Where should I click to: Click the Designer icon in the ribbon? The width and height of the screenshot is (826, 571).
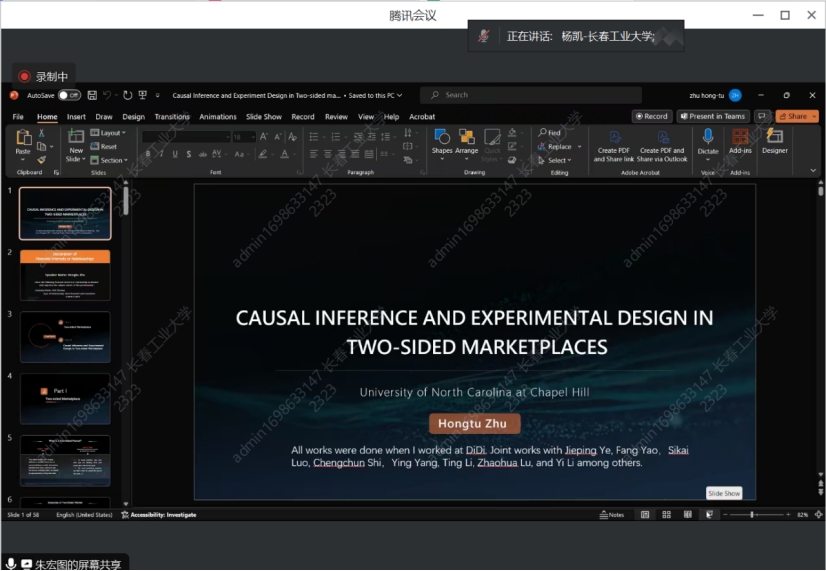pos(774,138)
